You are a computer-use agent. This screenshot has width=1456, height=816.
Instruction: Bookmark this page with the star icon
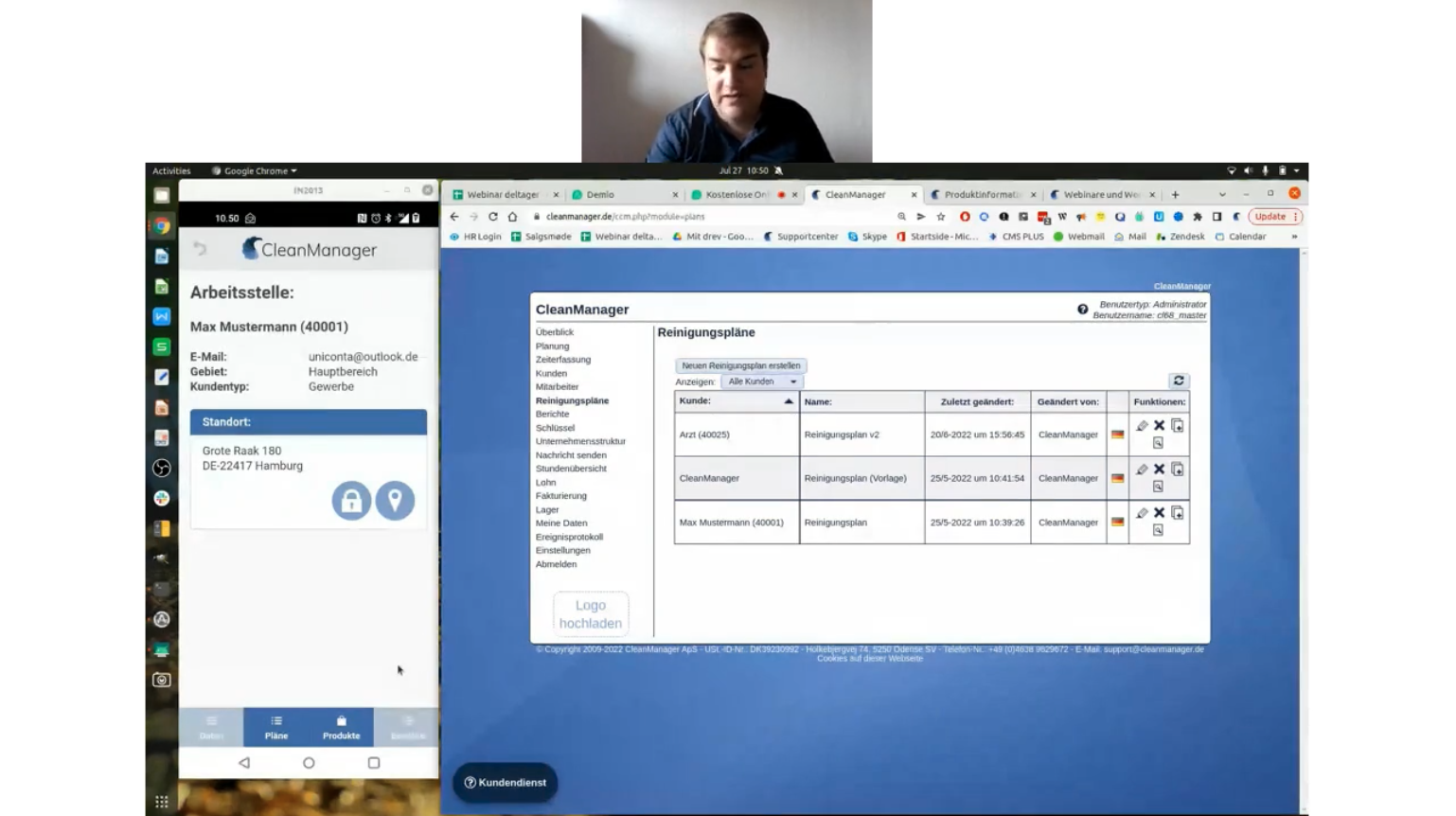[941, 217]
